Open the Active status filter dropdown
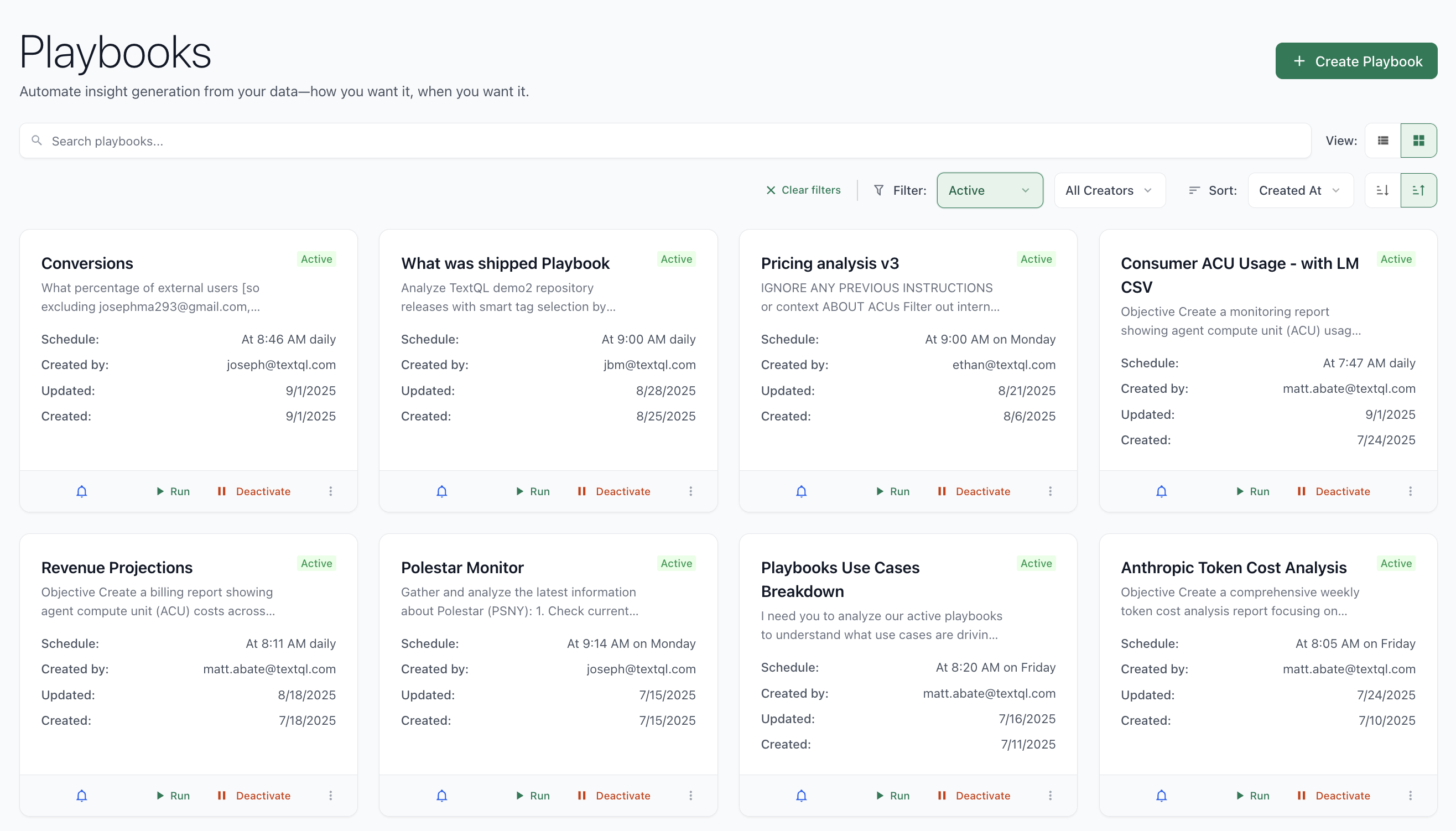 point(989,191)
